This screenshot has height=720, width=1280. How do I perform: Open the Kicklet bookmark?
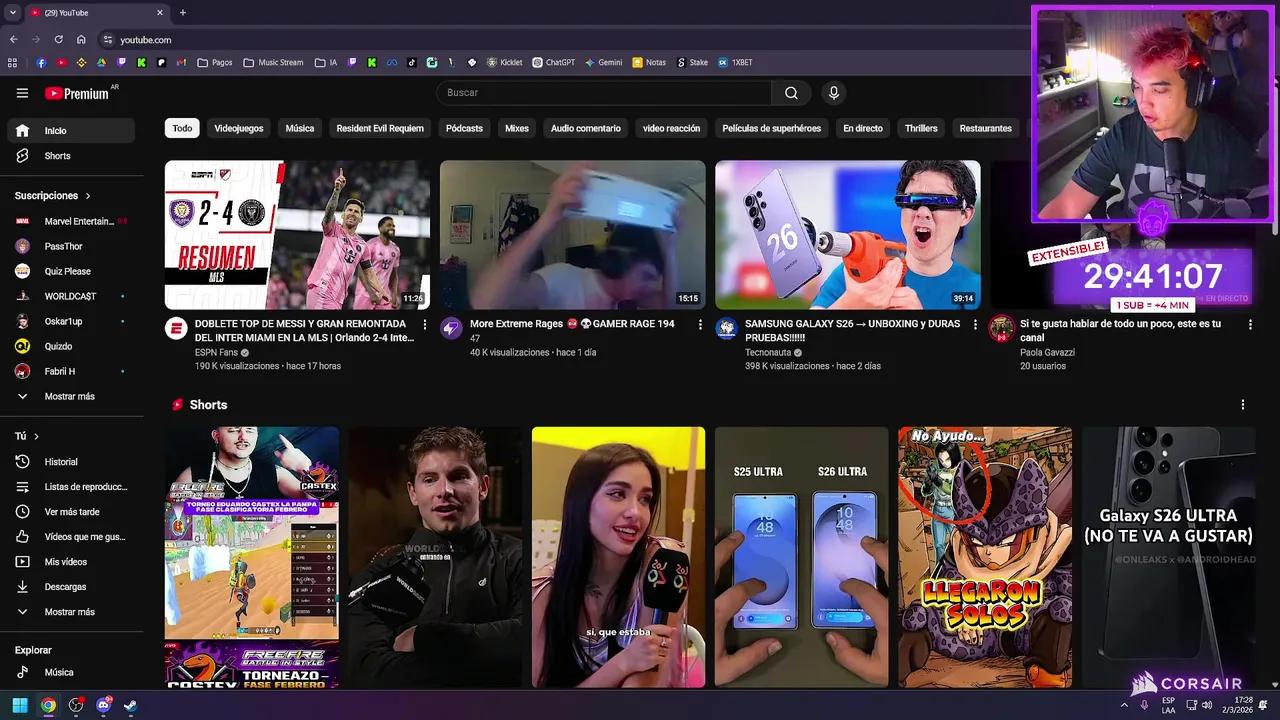point(505,62)
